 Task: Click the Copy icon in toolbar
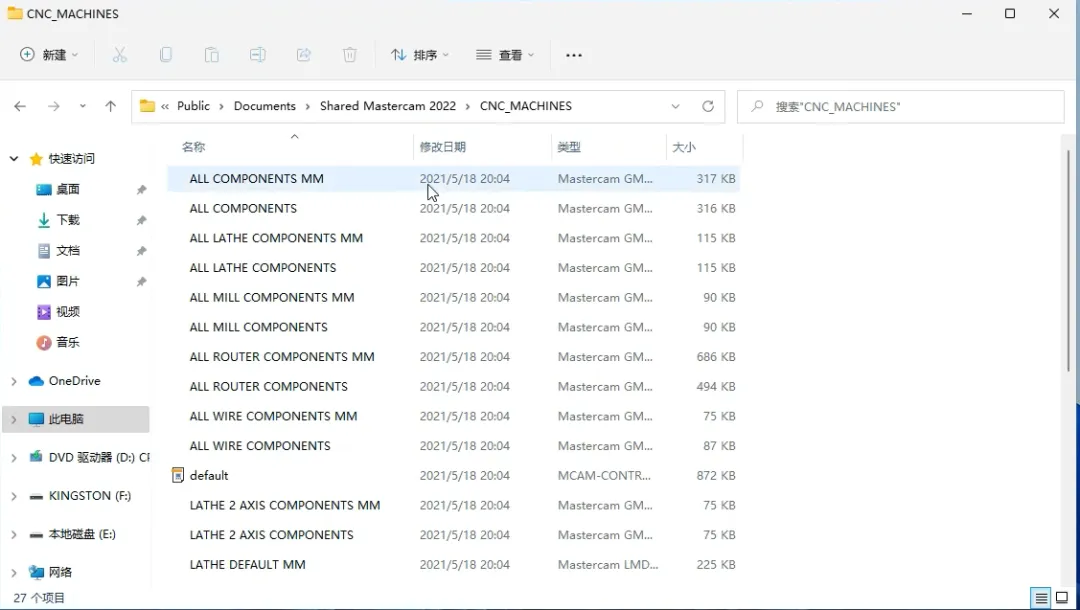pos(166,55)
